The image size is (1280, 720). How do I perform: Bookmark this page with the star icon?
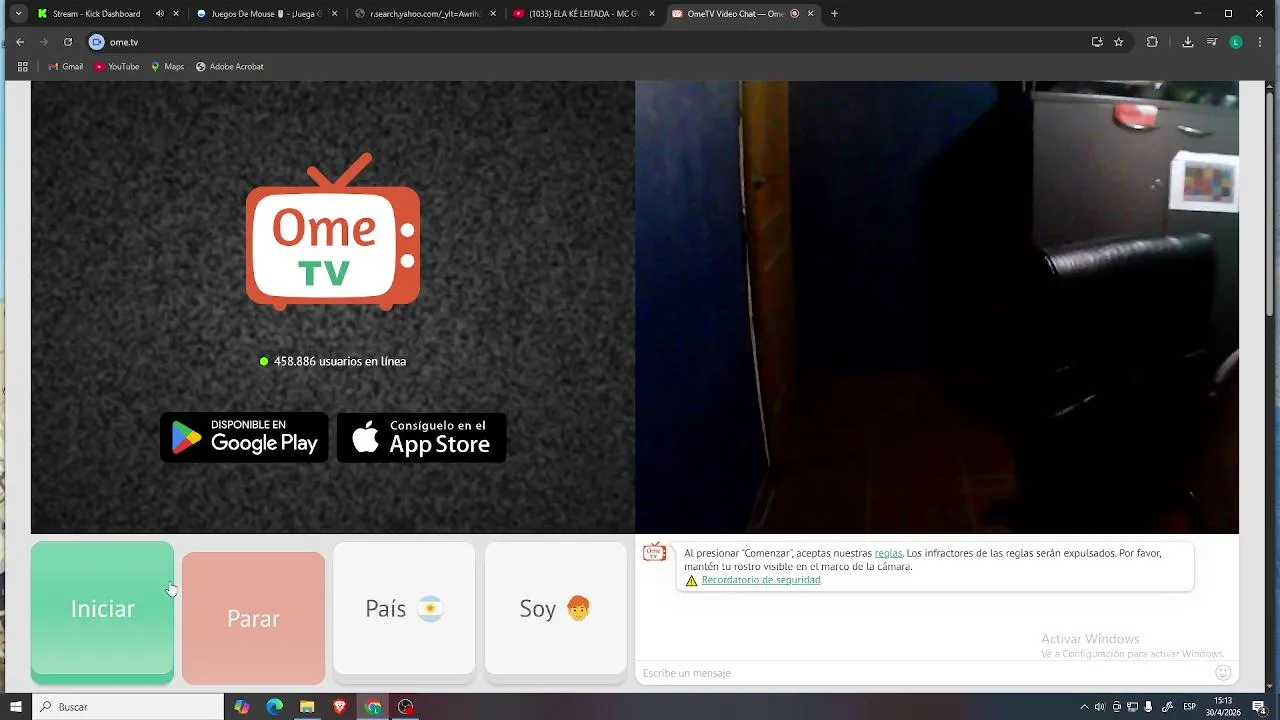click(x=1119, y=42)
